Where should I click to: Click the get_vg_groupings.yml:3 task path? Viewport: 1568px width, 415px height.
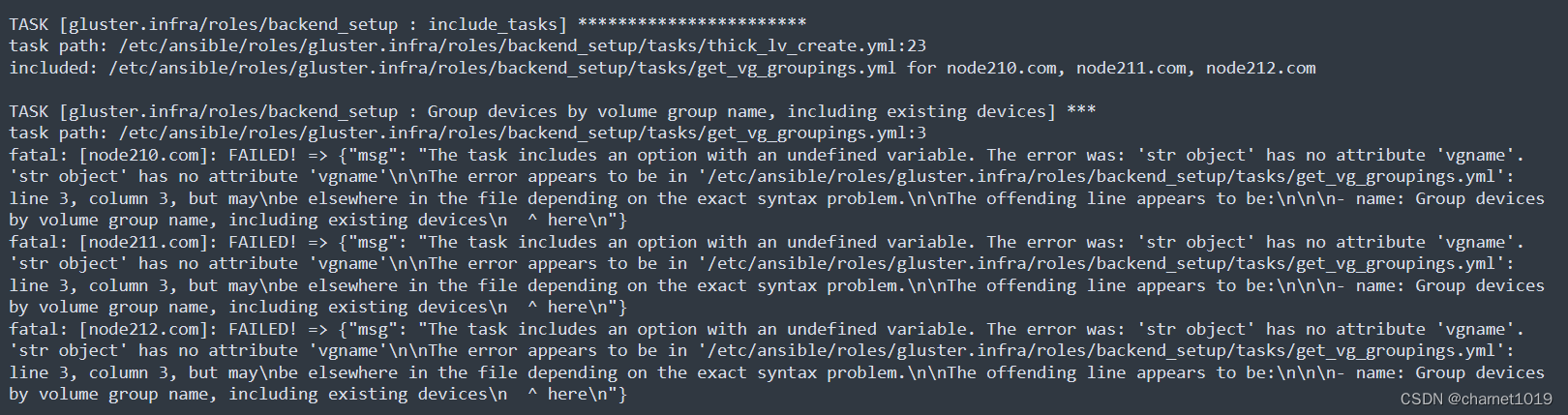523,133
